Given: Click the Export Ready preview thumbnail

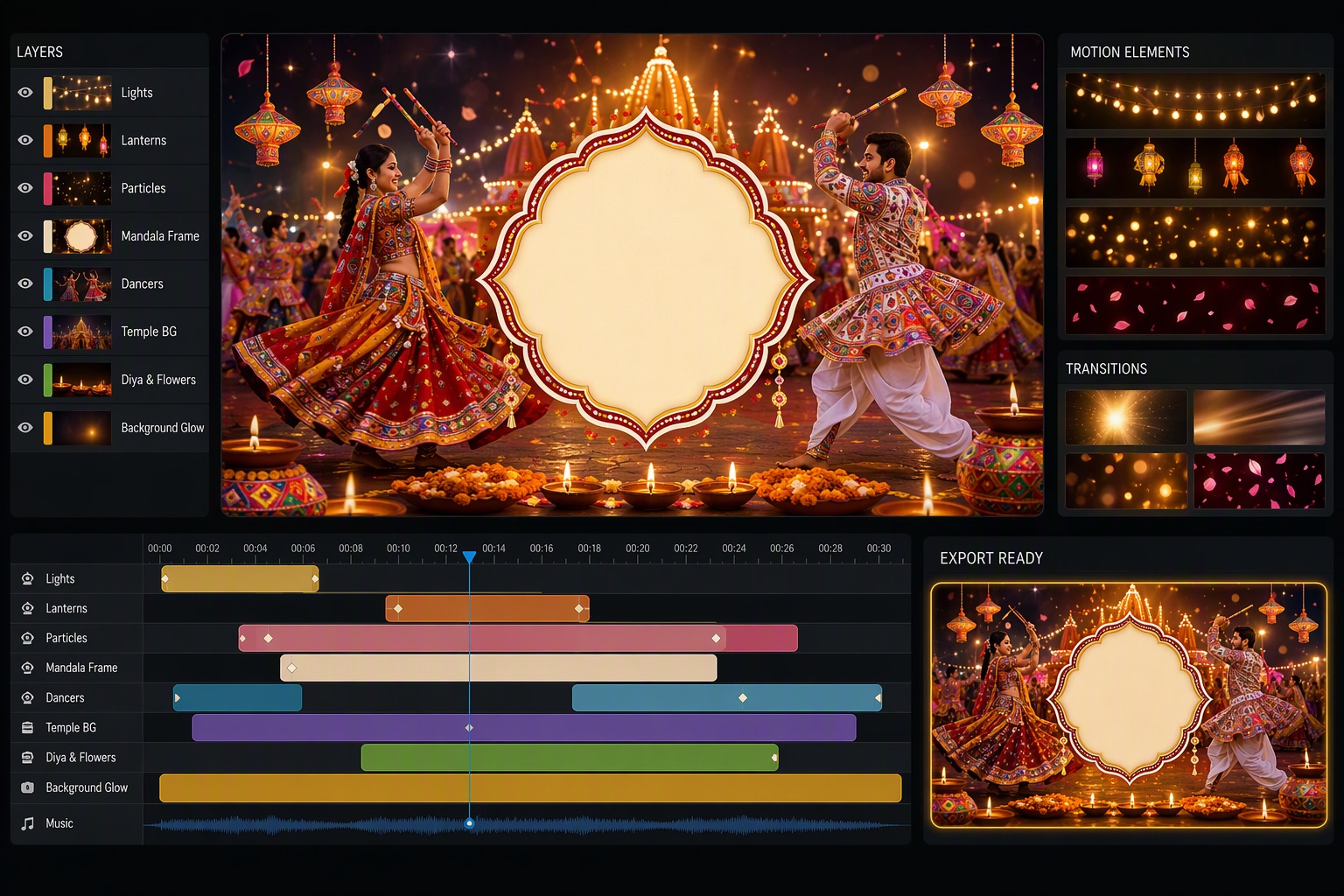Looking at the screenshot, I should point(1129,705).
